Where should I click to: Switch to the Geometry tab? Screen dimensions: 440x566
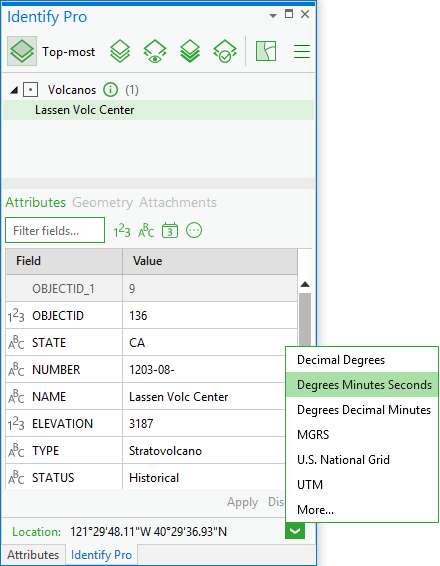(103, 203)
